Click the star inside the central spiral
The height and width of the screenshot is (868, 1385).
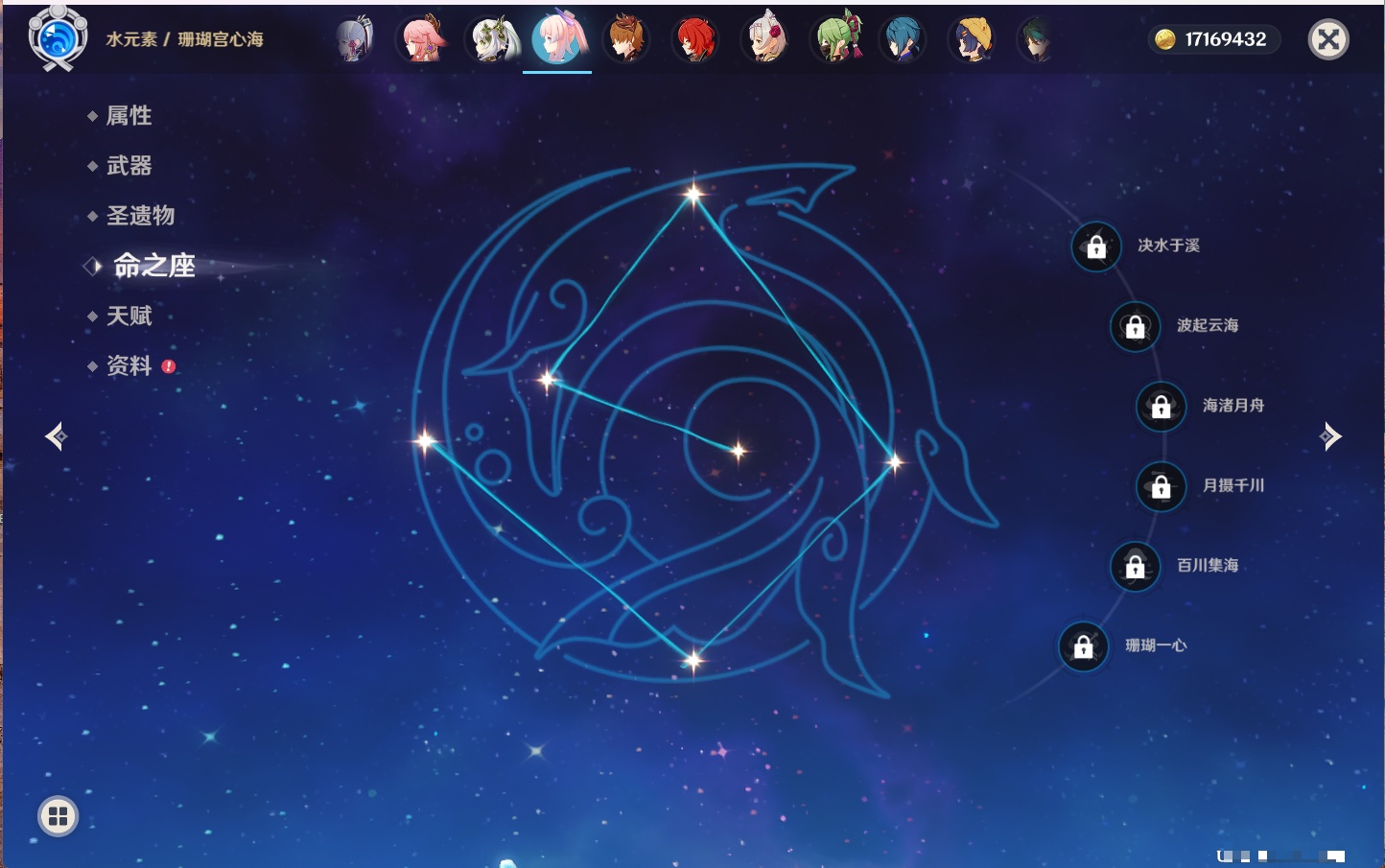click(x=738, y=451)
